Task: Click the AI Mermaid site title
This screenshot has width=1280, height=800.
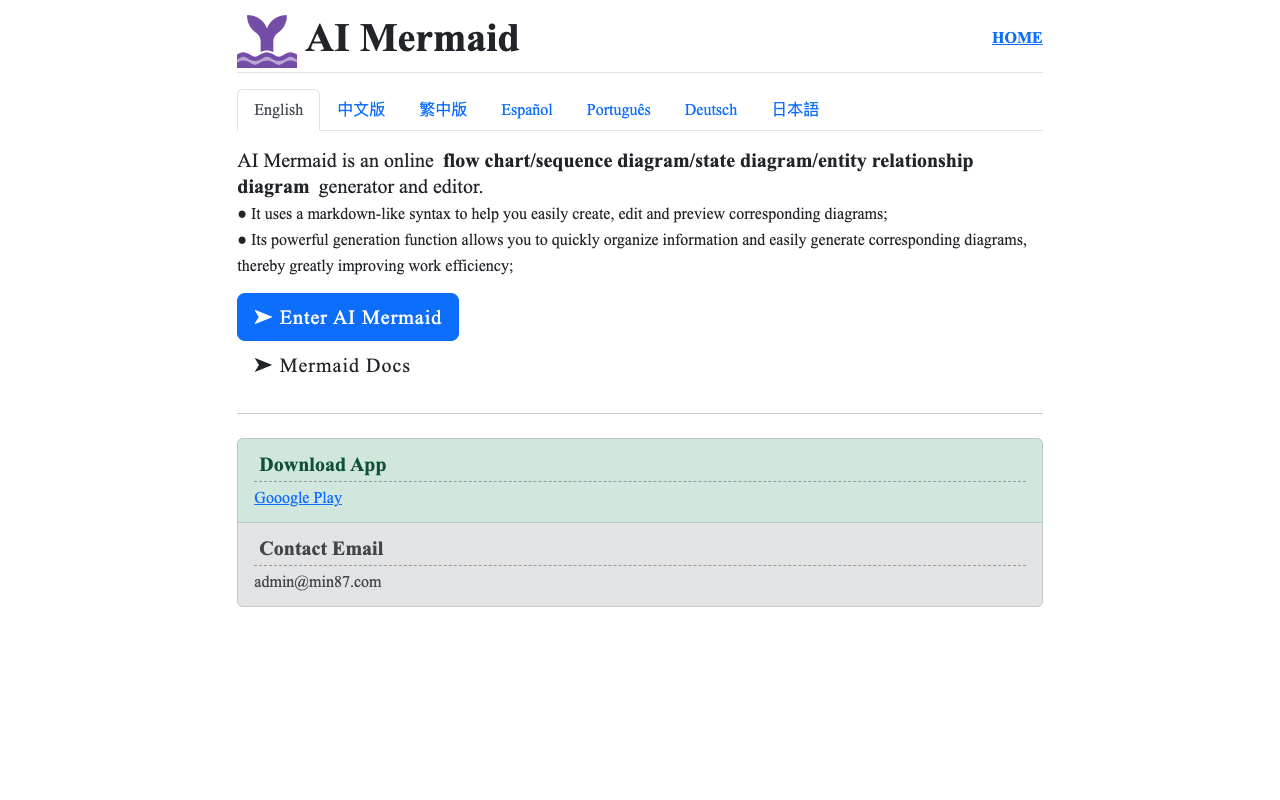Action: pyautogui.click(x=412, y=38)
